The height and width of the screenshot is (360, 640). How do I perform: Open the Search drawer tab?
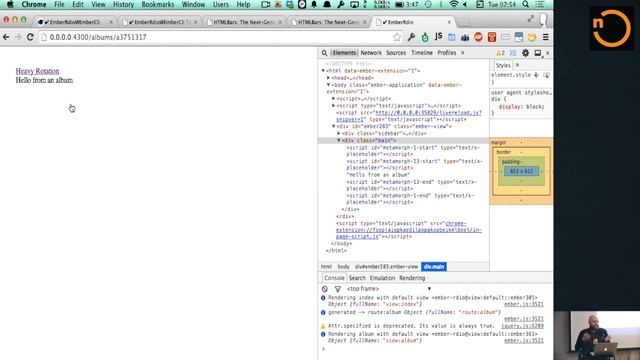tap(357, 278)
